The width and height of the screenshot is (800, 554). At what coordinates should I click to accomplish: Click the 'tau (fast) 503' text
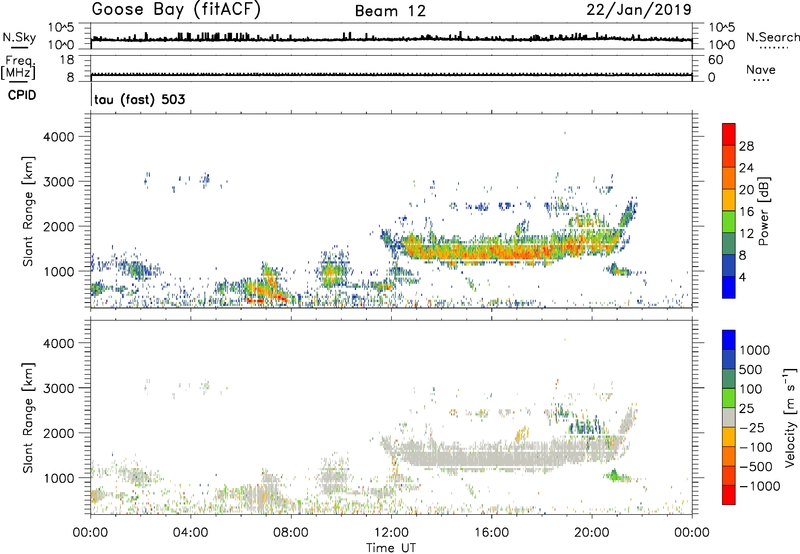[x=140, y=99]
